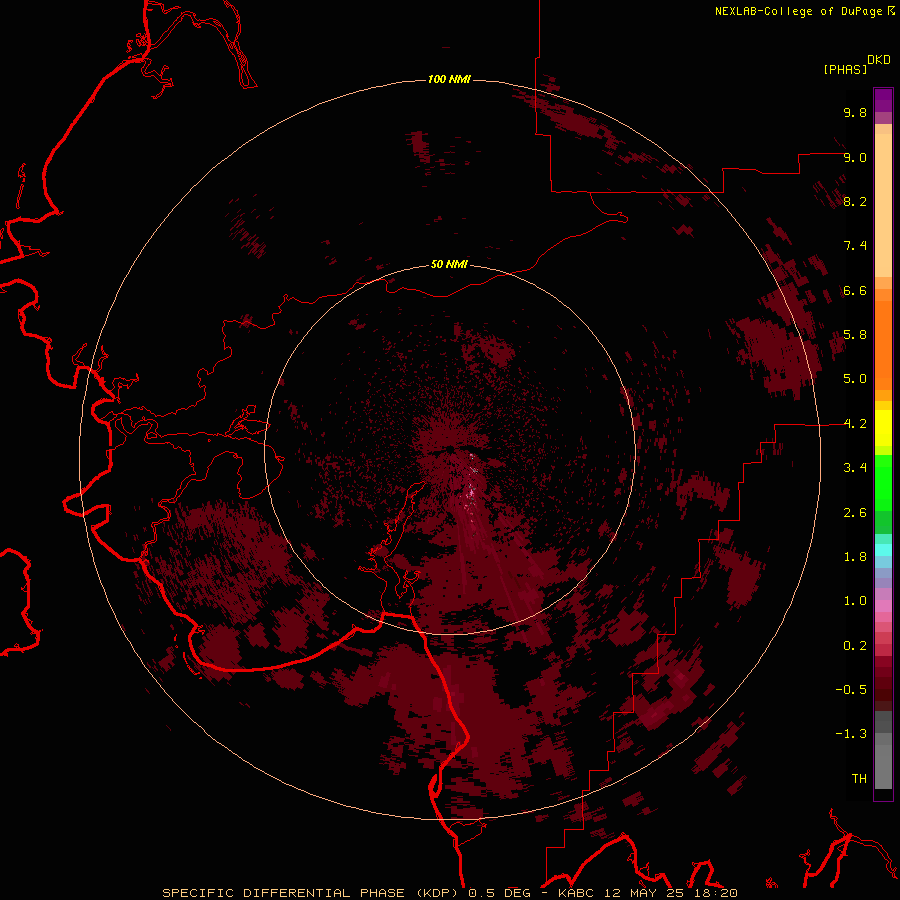Pick the cyan band of the color scale
Viewport: 900px width, 900px height.
tap(883, 550)
